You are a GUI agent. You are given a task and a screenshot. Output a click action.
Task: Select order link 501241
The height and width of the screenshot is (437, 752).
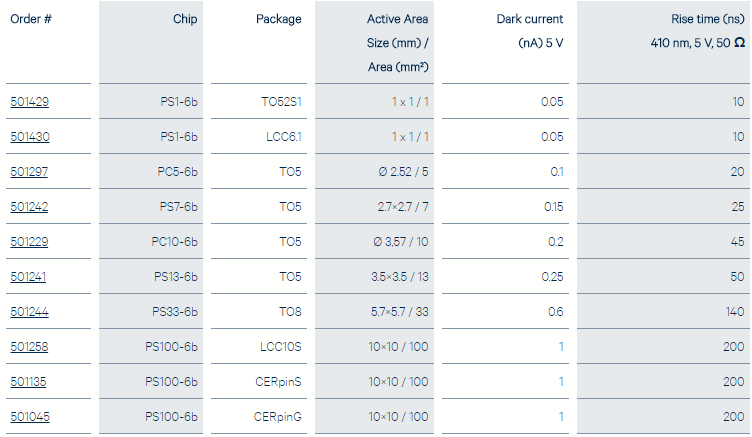point(28,277)
